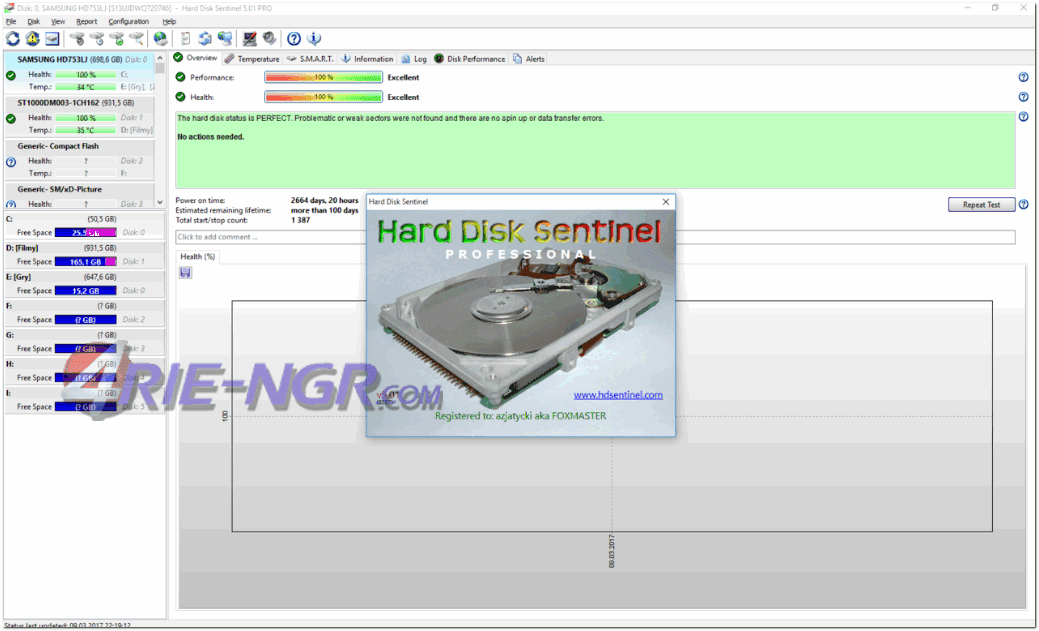Click the D: [Filmy] free space bar 165.1 GB
1039x631 pixels.
coord(85,262)
